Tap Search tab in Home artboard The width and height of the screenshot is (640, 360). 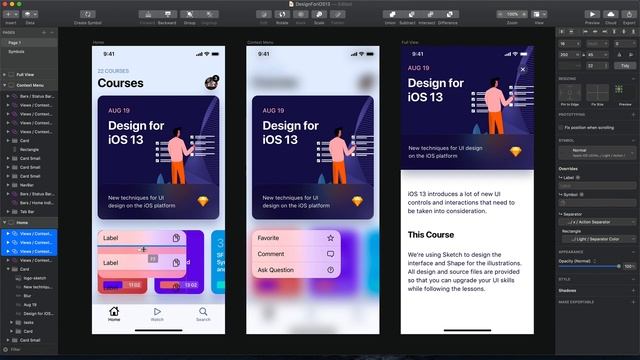click(x=203, y=314)
